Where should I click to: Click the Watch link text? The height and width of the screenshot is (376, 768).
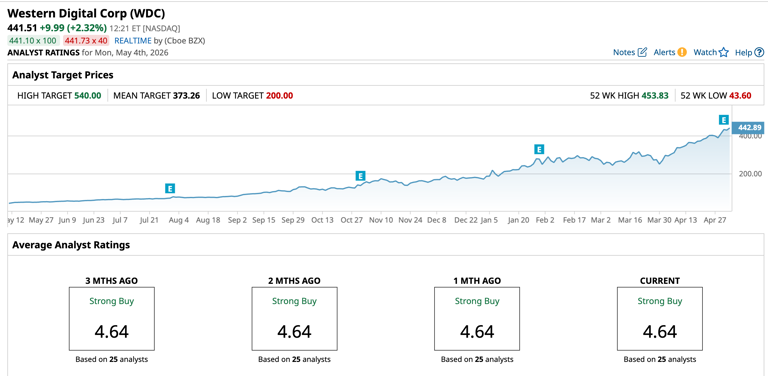705,52
